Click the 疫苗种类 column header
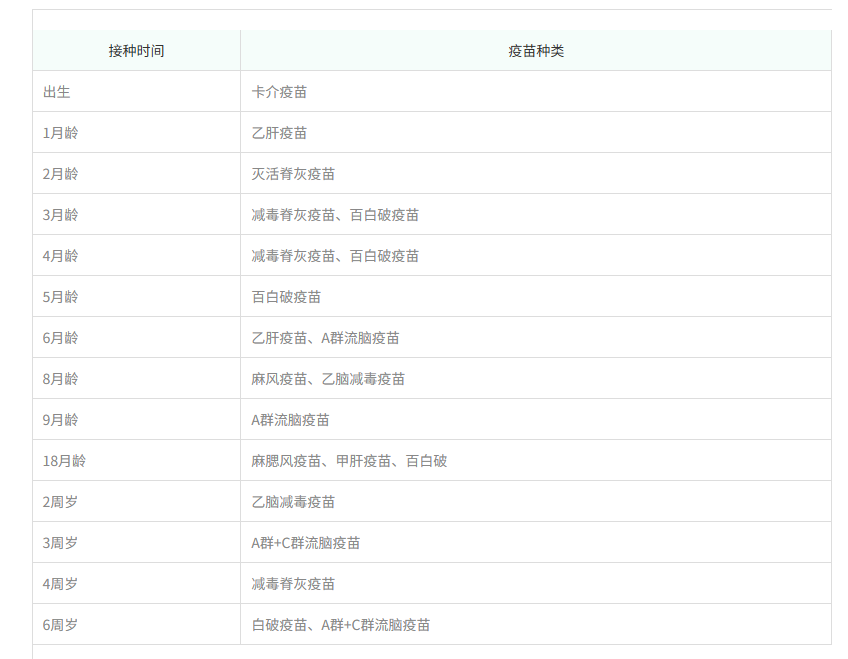Image resolution: width=848 pixels, height=659 pixels. [x=535, y=51]
